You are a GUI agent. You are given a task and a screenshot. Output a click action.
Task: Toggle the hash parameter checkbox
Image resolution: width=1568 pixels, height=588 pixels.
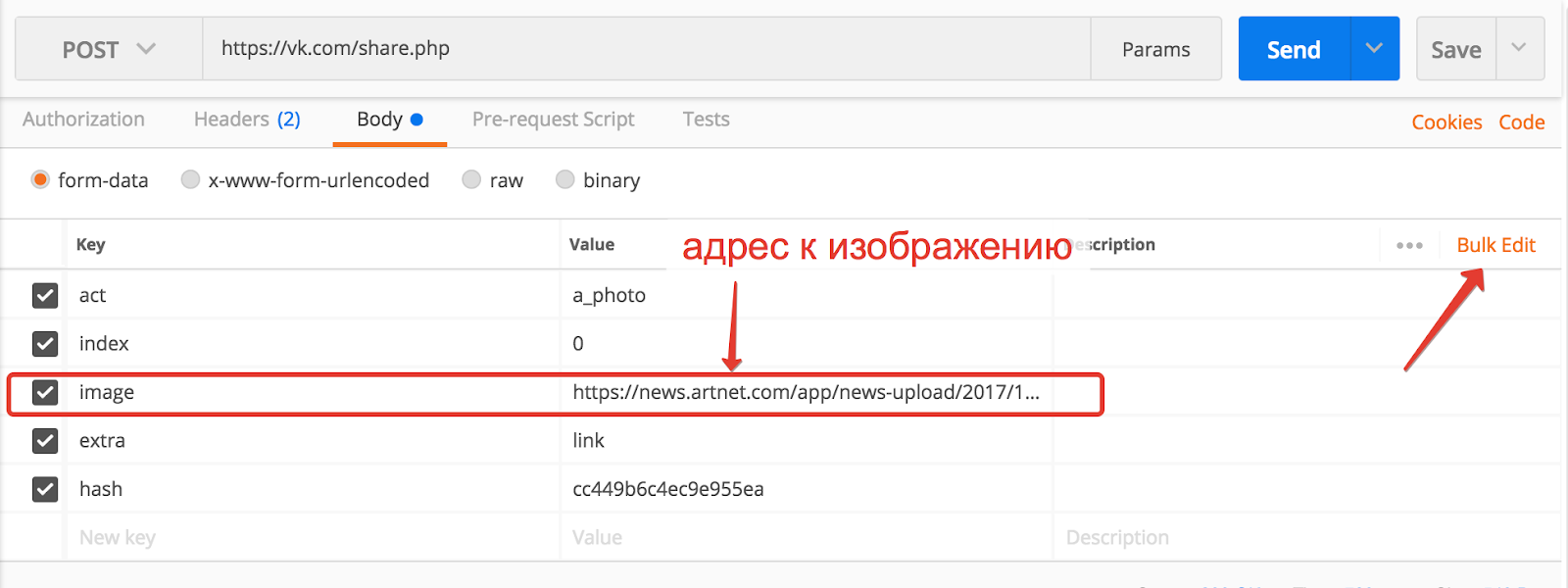(45, 489)
